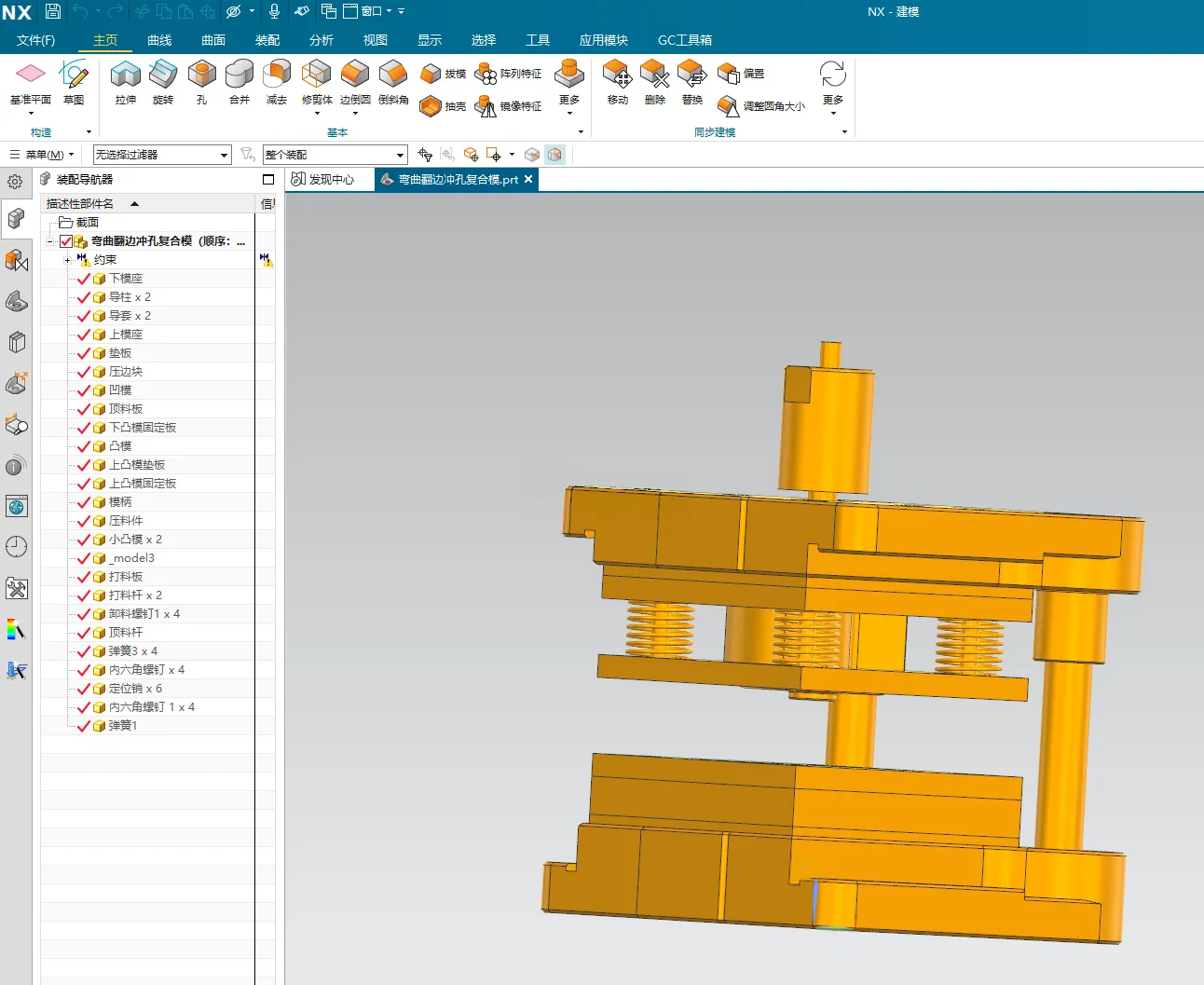Uncheck the 凹模 component visibility
Image resolution: width=1204 pixels, height=985 pixels.
[84, 390]
